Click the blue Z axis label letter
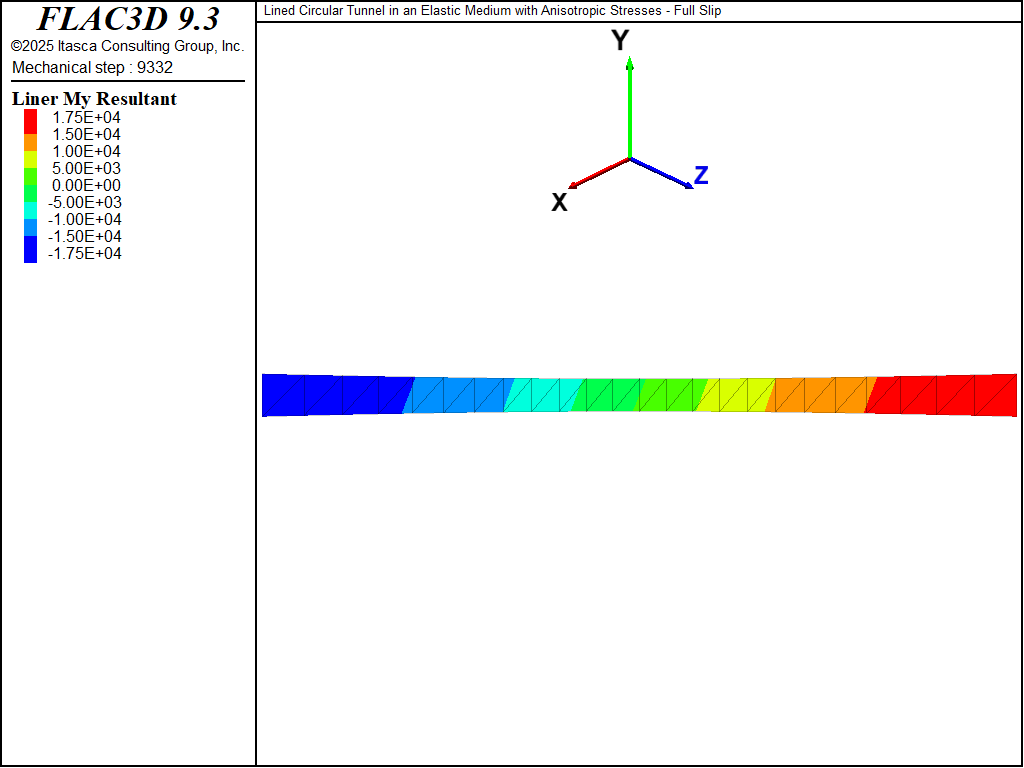Screen dimensions: 1024x768 pyautogui.click(x=701, y=176)
